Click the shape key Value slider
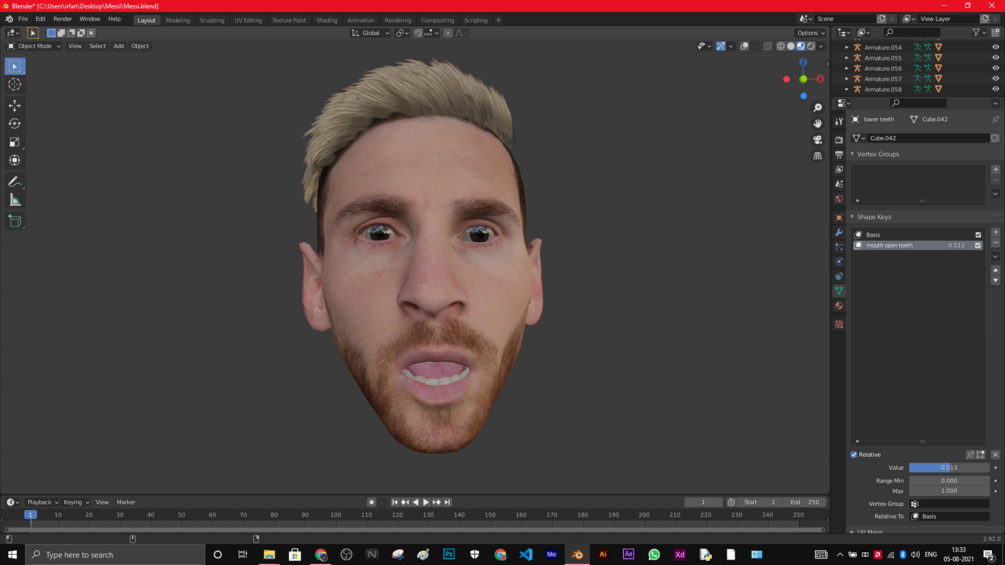The height and width of the screenshot is (565, 1005). click(x=949, y=468)
